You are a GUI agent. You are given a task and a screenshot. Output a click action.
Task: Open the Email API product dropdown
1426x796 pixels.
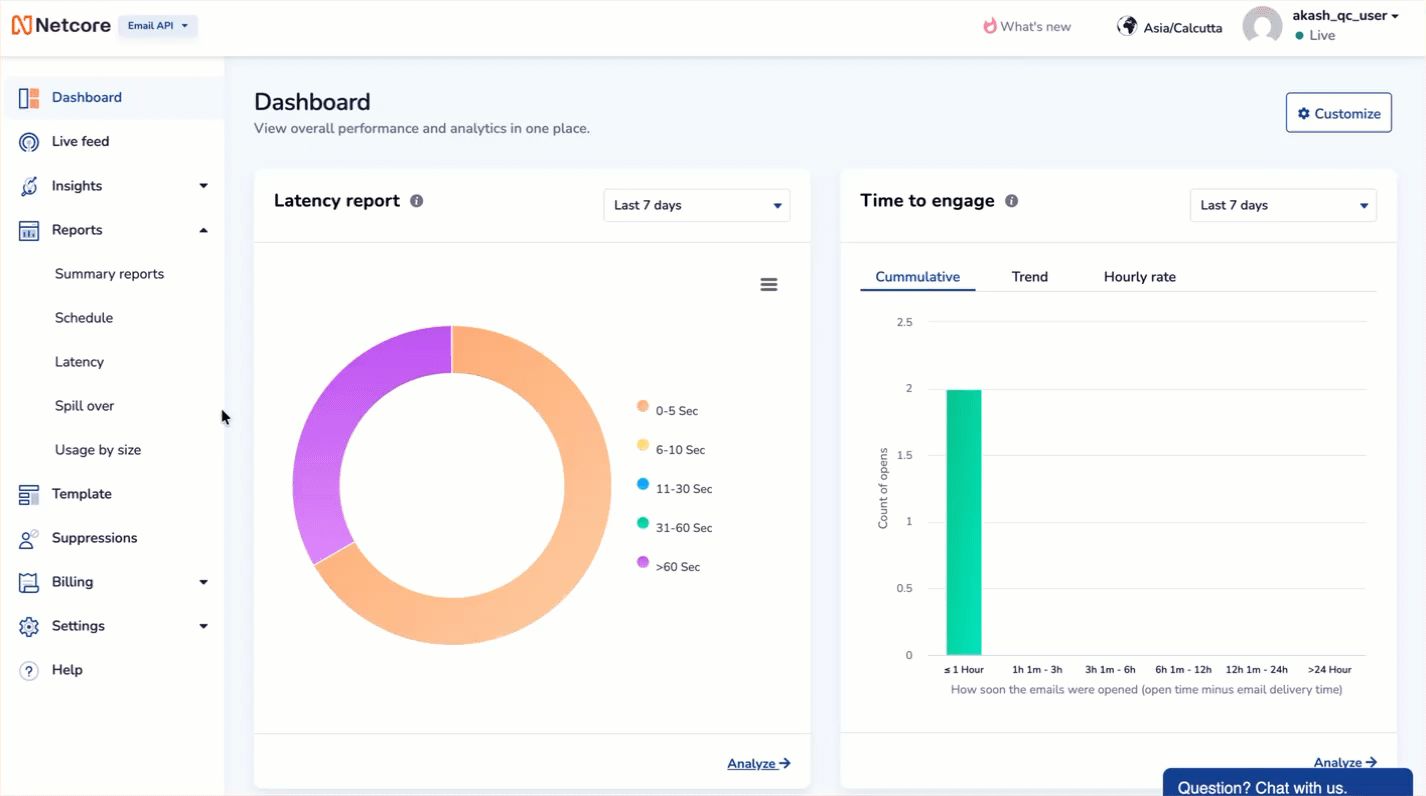click(158, 26)
